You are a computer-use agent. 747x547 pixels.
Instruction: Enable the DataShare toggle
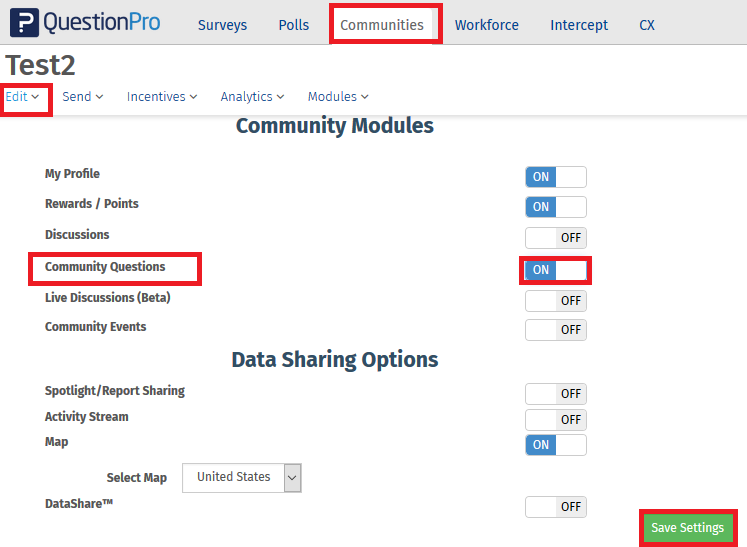pyautogui.click(x=555, y=507)
